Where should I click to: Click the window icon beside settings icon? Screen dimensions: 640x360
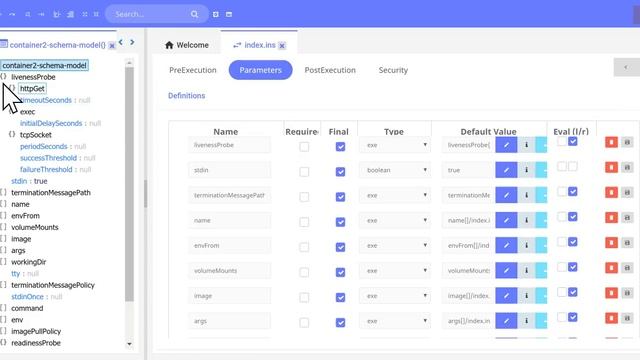point(229,14)
